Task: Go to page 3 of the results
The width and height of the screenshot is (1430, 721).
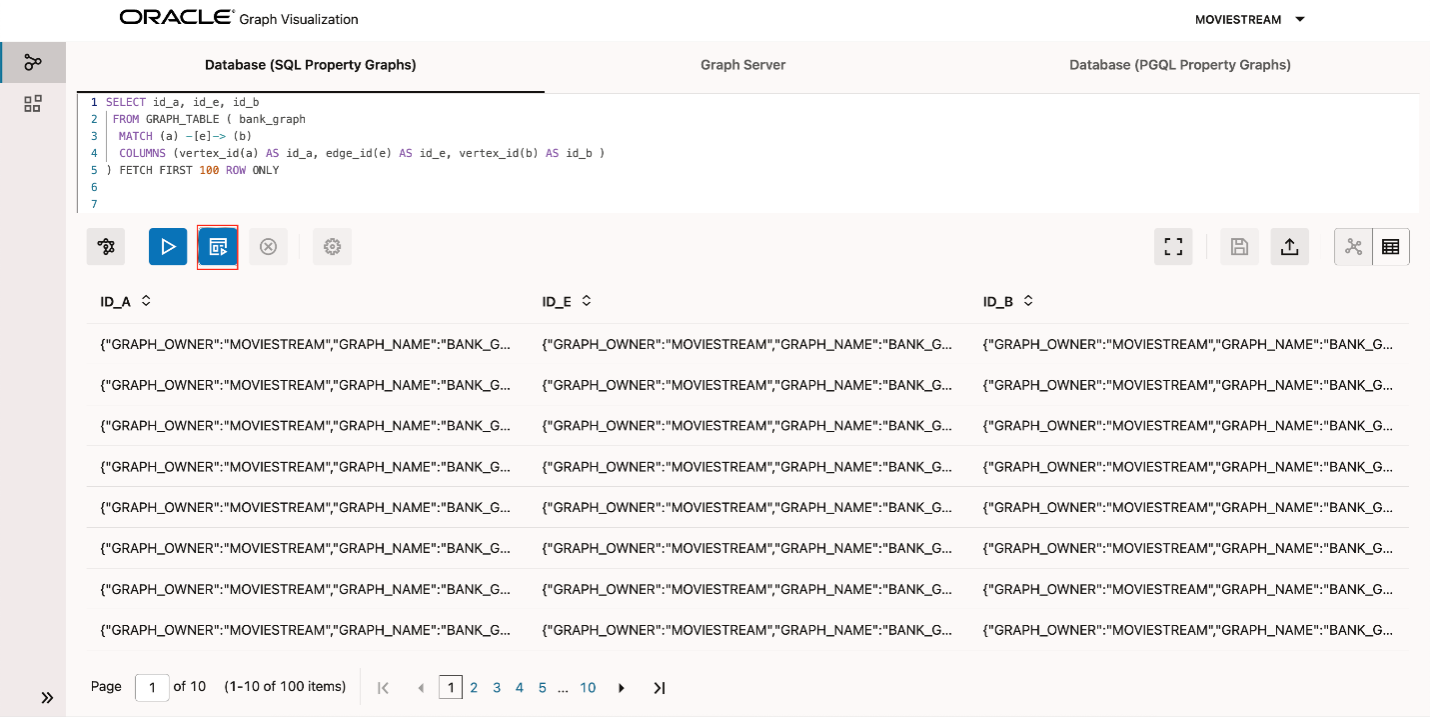Action: (496, 687)
